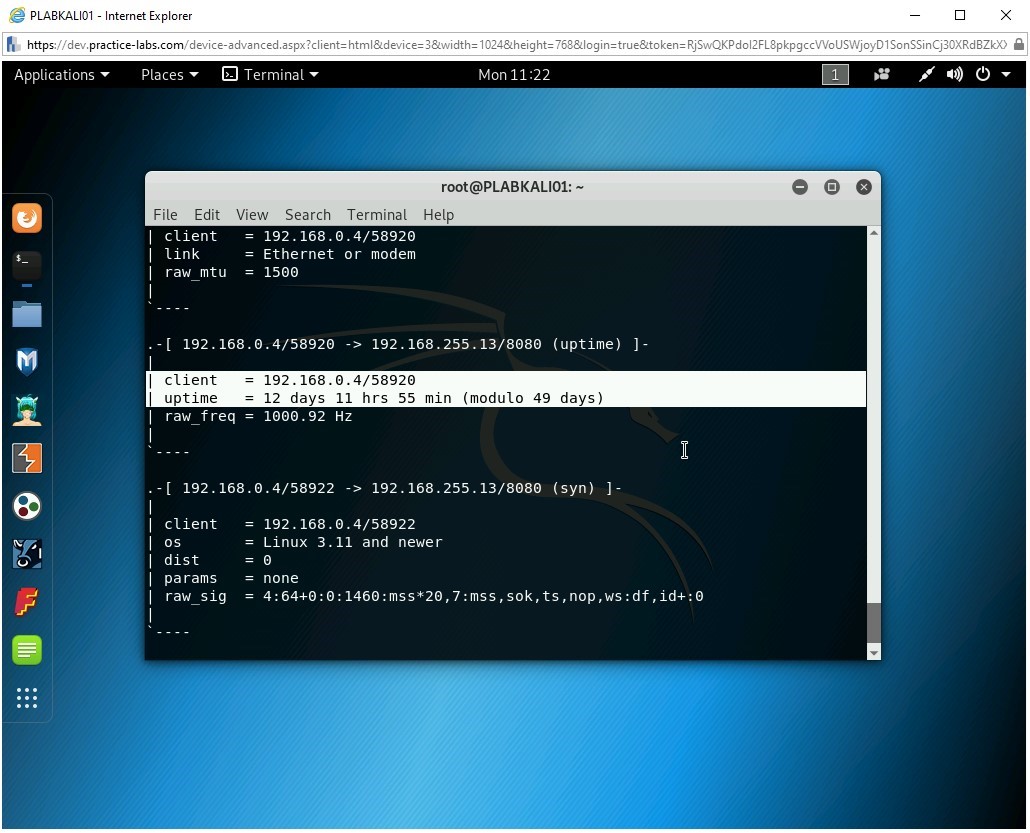Open the Show Applications grid
The image size is (1030, 833).
click(x=27, y=698)
